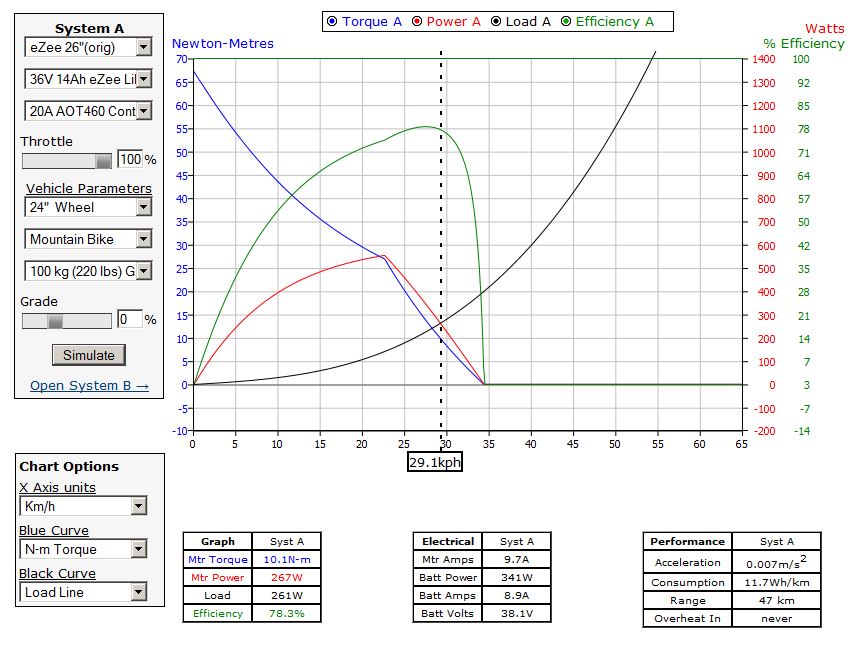863x660 pixels.
Task: Expand the 100 kg weight dropdown
Action: 88,271
